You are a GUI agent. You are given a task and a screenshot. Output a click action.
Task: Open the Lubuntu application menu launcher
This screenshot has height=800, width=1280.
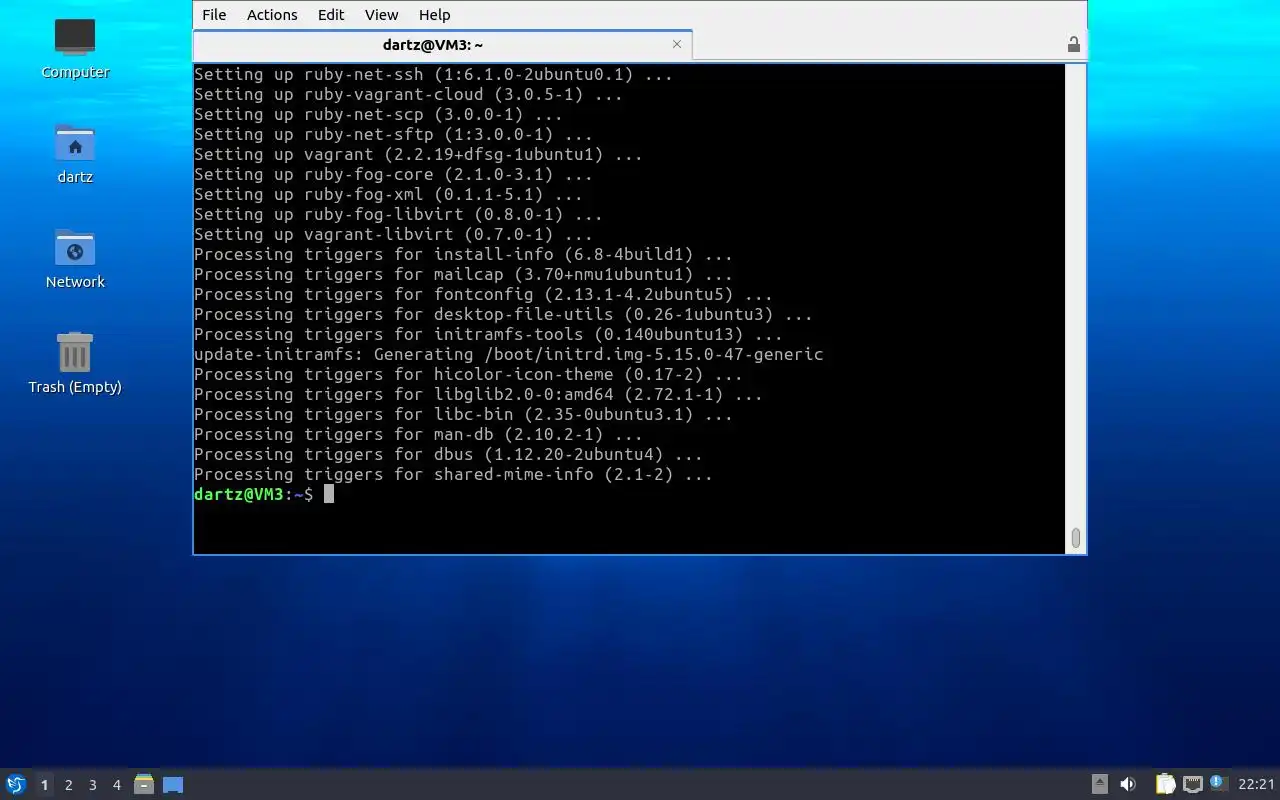(x=15, y=785)
